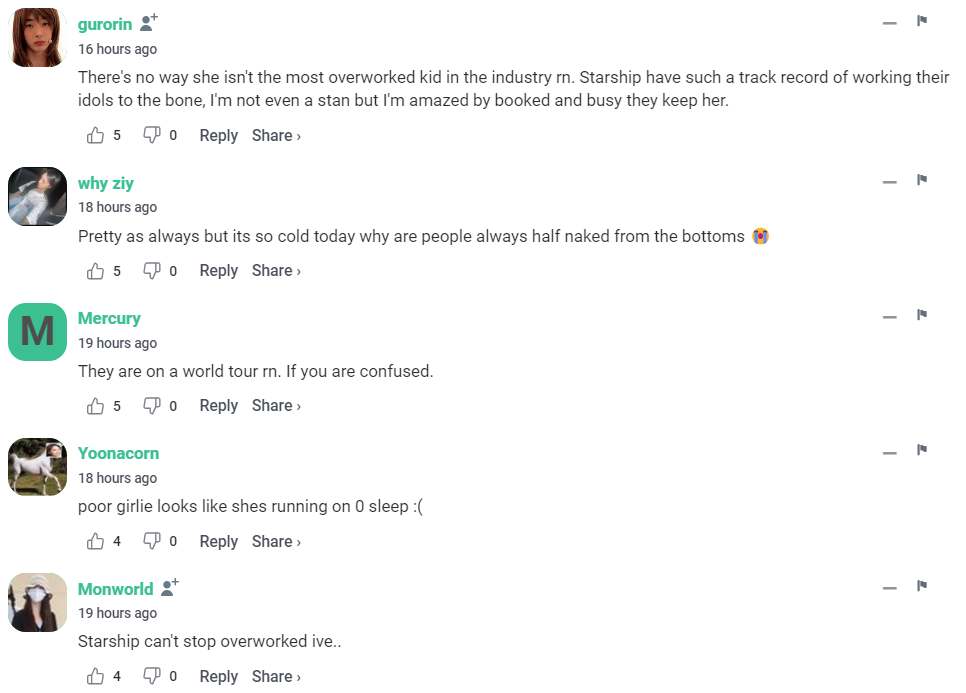Open Share dropdown on Monworld's comment

click(276, 676)
